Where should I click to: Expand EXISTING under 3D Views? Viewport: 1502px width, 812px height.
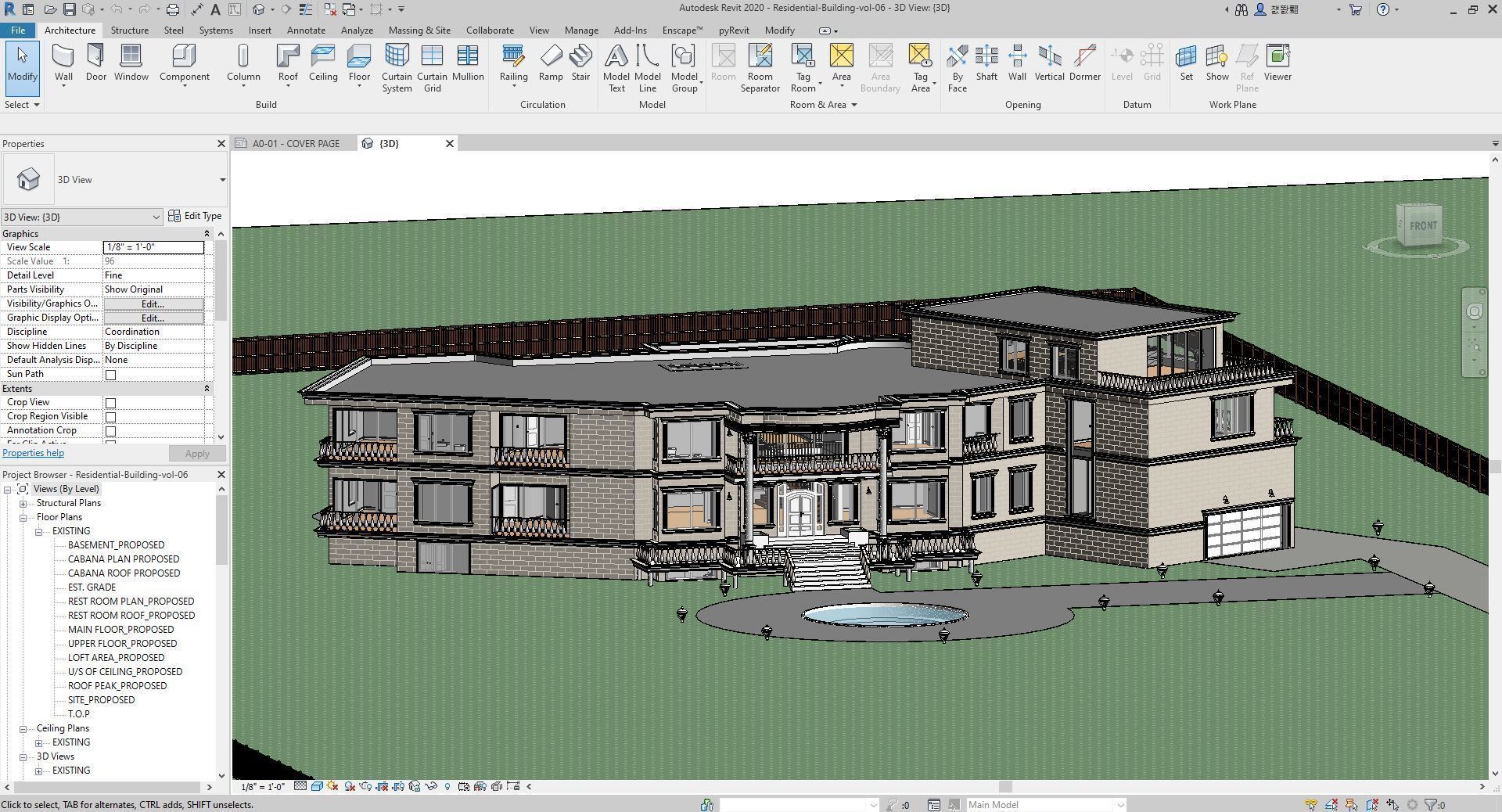pyautogui.click(x=39, y=771)
